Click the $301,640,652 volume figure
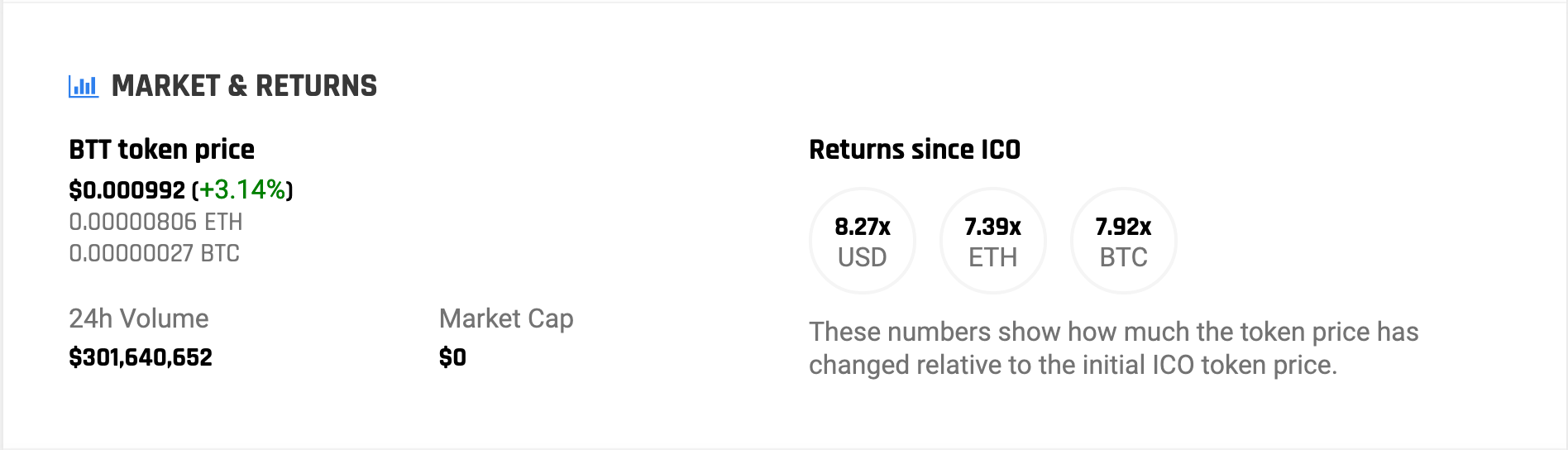1568x450 pixels. pos(141,357)
